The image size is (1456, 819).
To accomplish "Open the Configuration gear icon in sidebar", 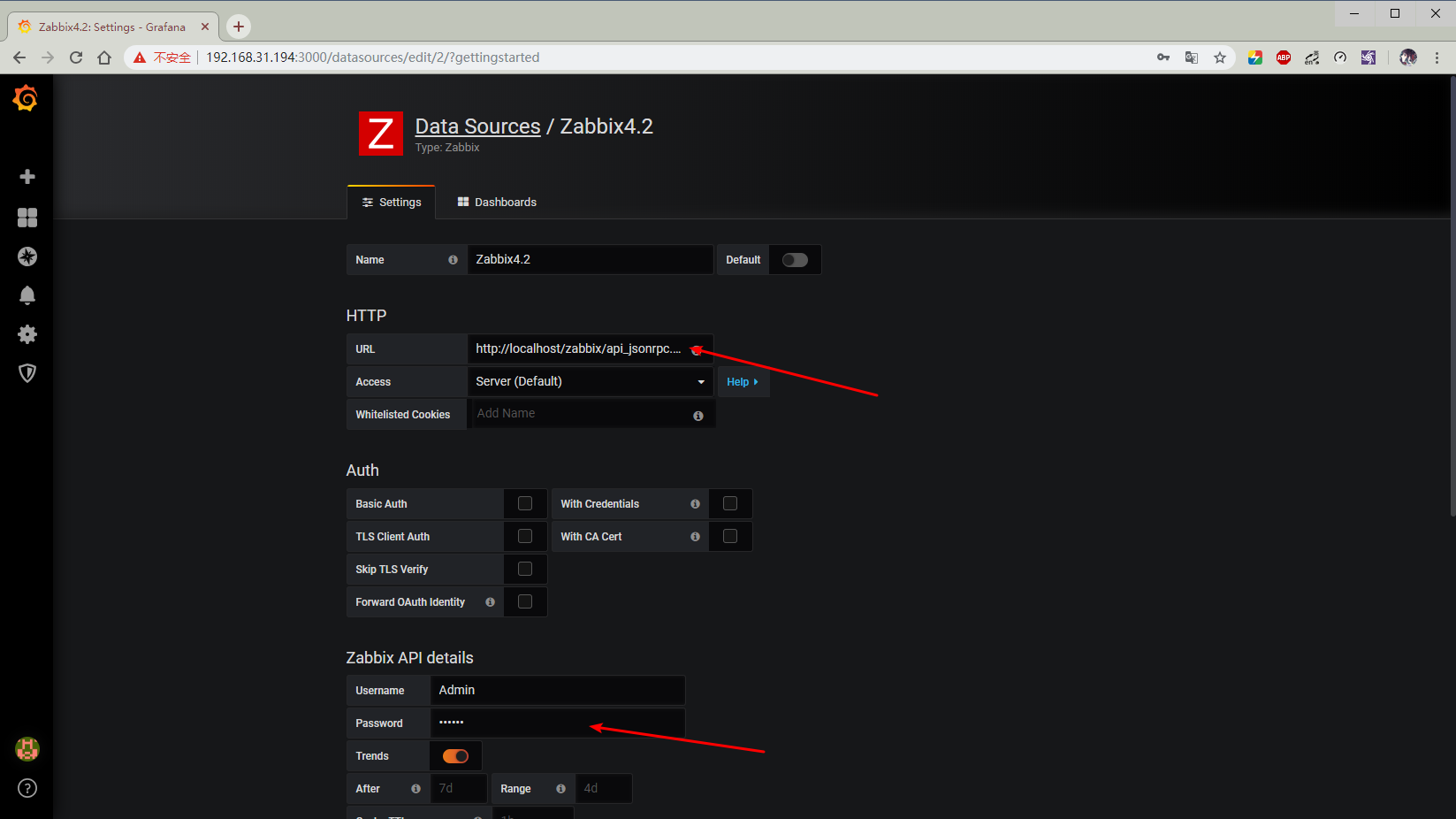I will [27, 334].
